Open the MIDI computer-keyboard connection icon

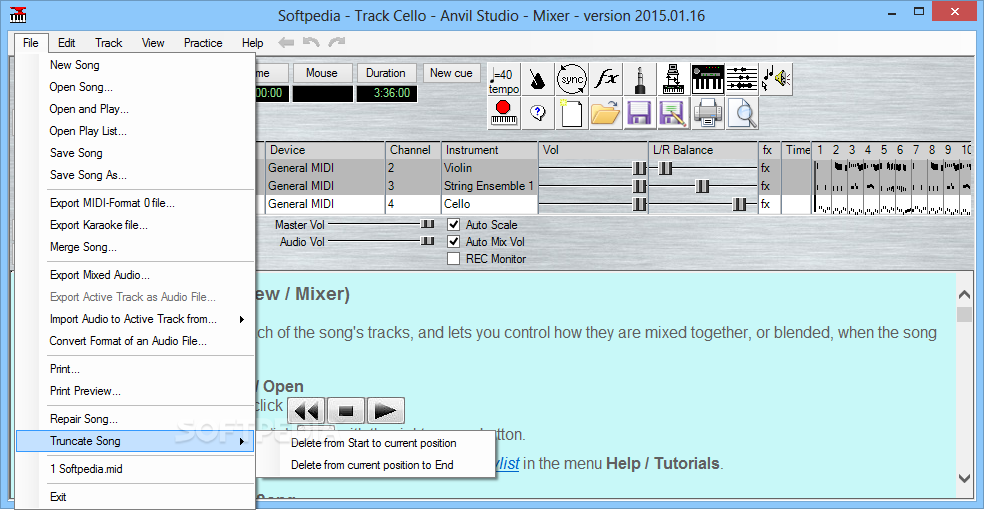coord(673,79)
